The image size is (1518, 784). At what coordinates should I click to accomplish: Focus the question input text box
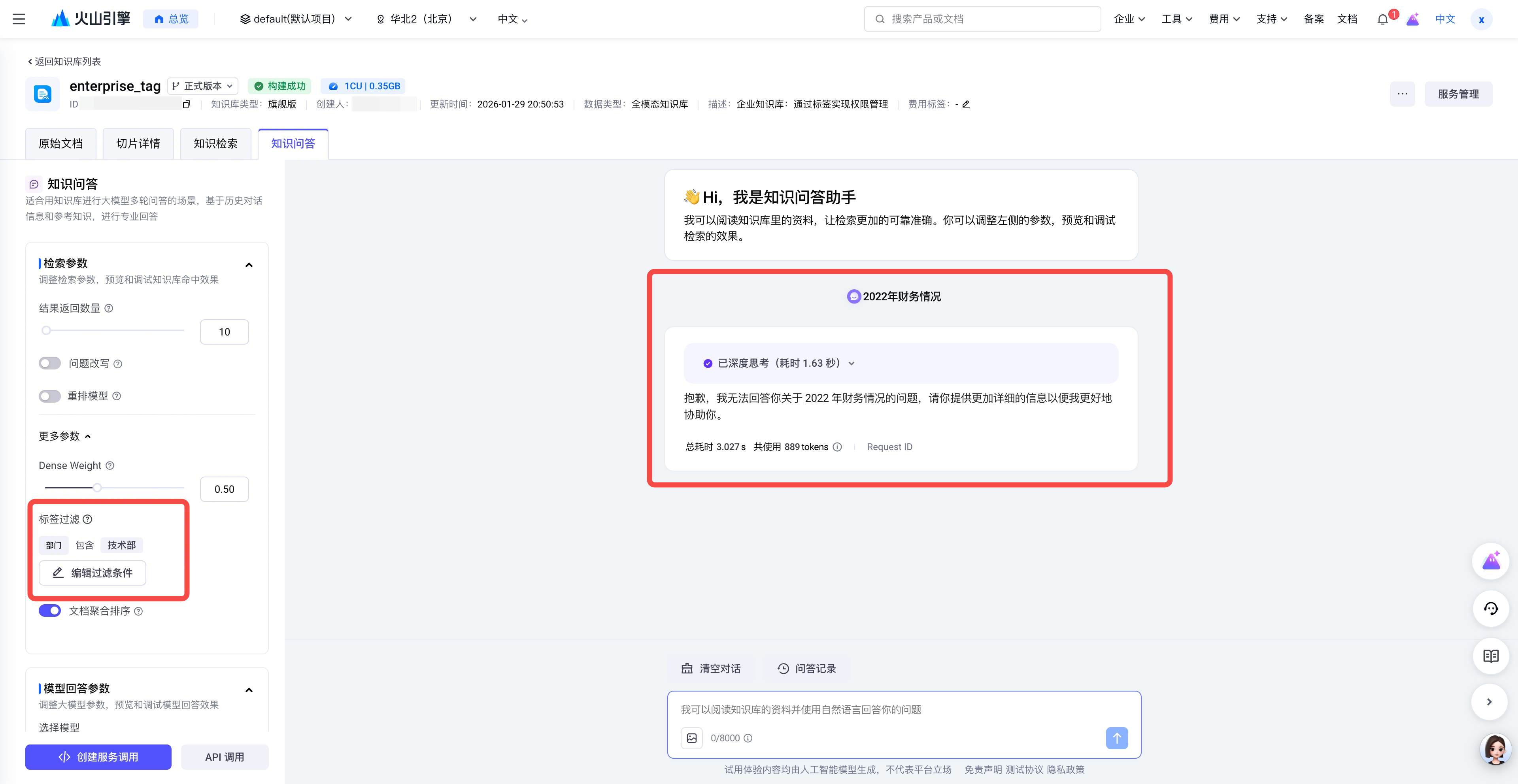(x=903, y=710)
